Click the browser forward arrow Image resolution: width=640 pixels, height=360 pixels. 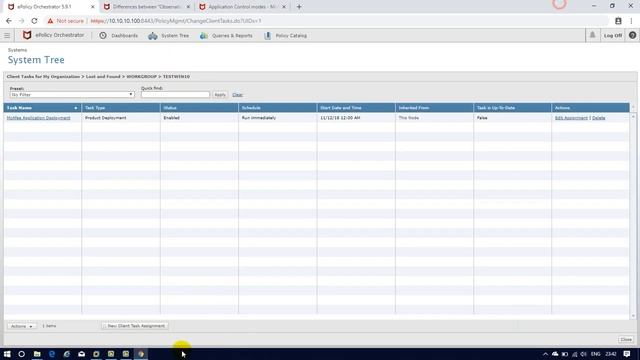click(22, 21)
